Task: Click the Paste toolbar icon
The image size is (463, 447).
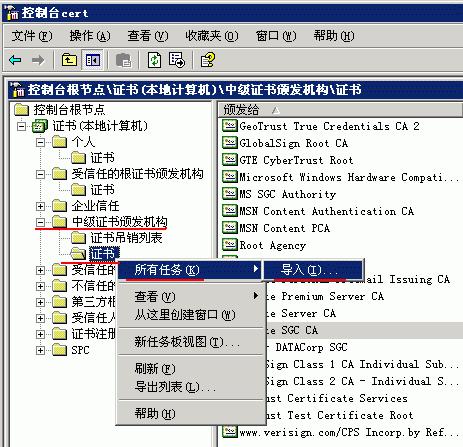Action: 123,60
